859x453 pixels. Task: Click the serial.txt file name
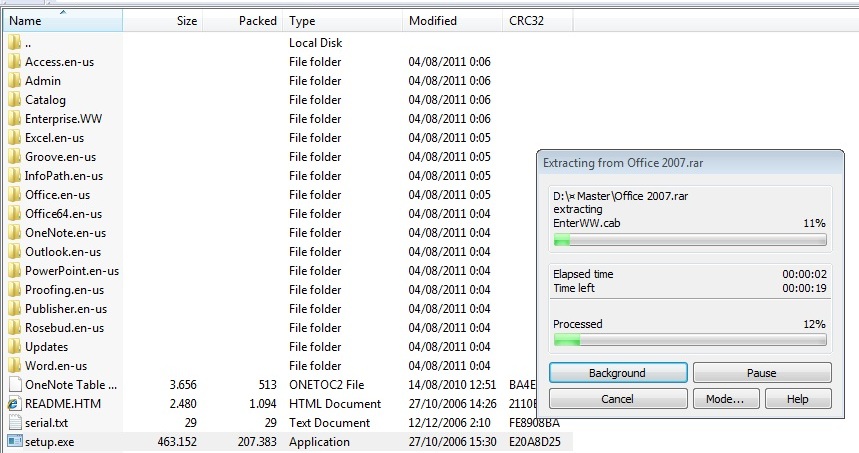[47, 423]
